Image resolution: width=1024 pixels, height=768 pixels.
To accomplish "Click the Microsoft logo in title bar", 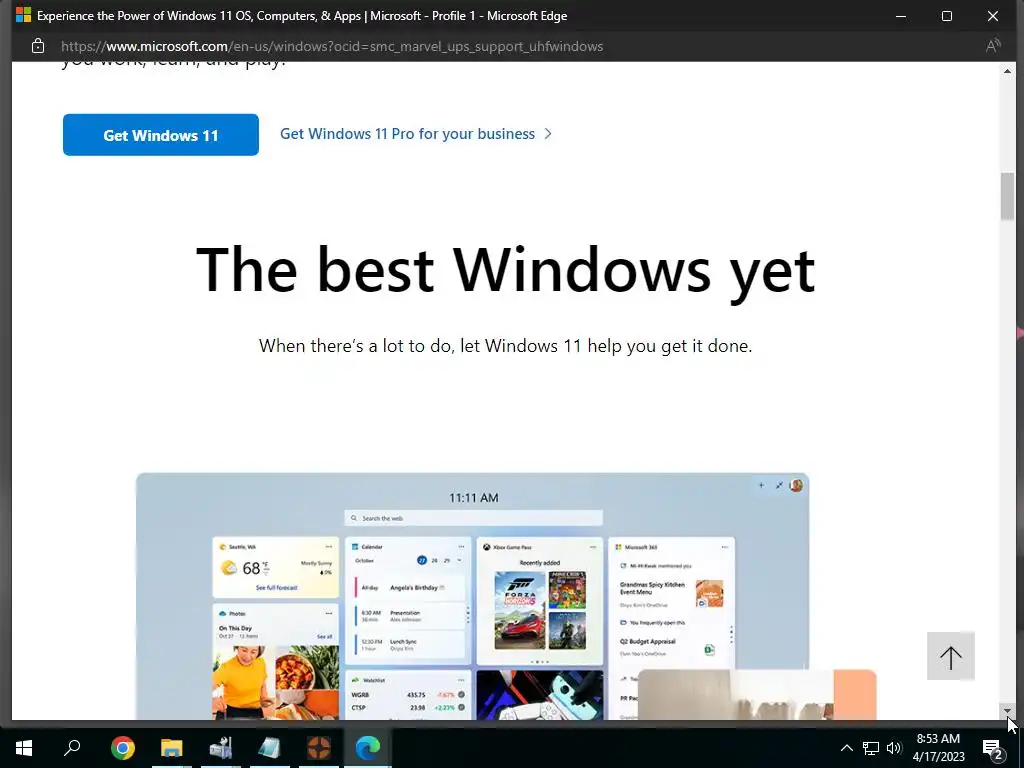I will pos(24,15).
